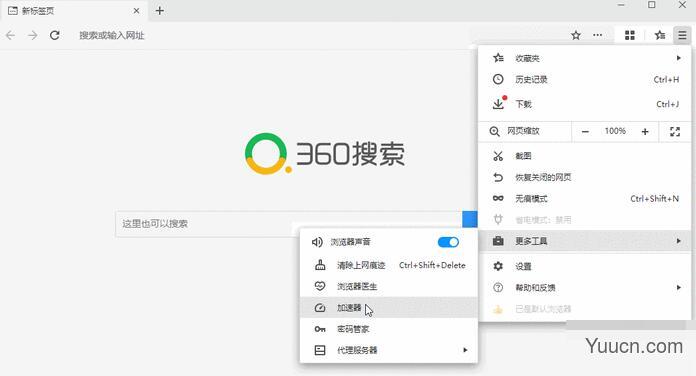Select the 新标签页 tab
Viewport: 696px width, 376px height.
[x=74, y=11]
